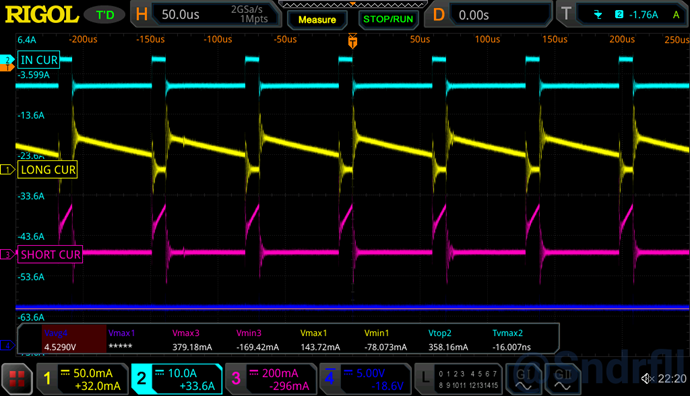
Task: Open delay D 0.00s settings
Action: click(x=488, y=15)
